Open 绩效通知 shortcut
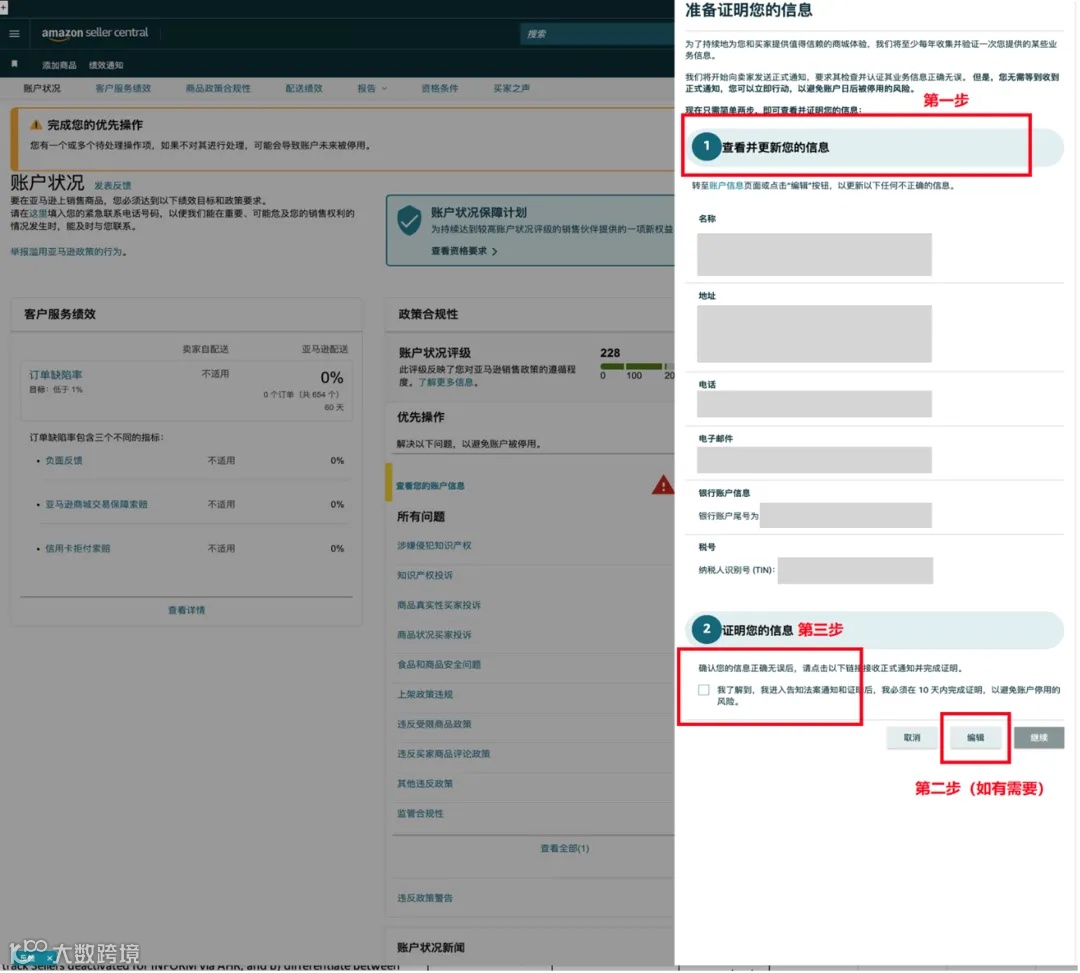This screenshot has width=1080, height=973. pos(106,65)
